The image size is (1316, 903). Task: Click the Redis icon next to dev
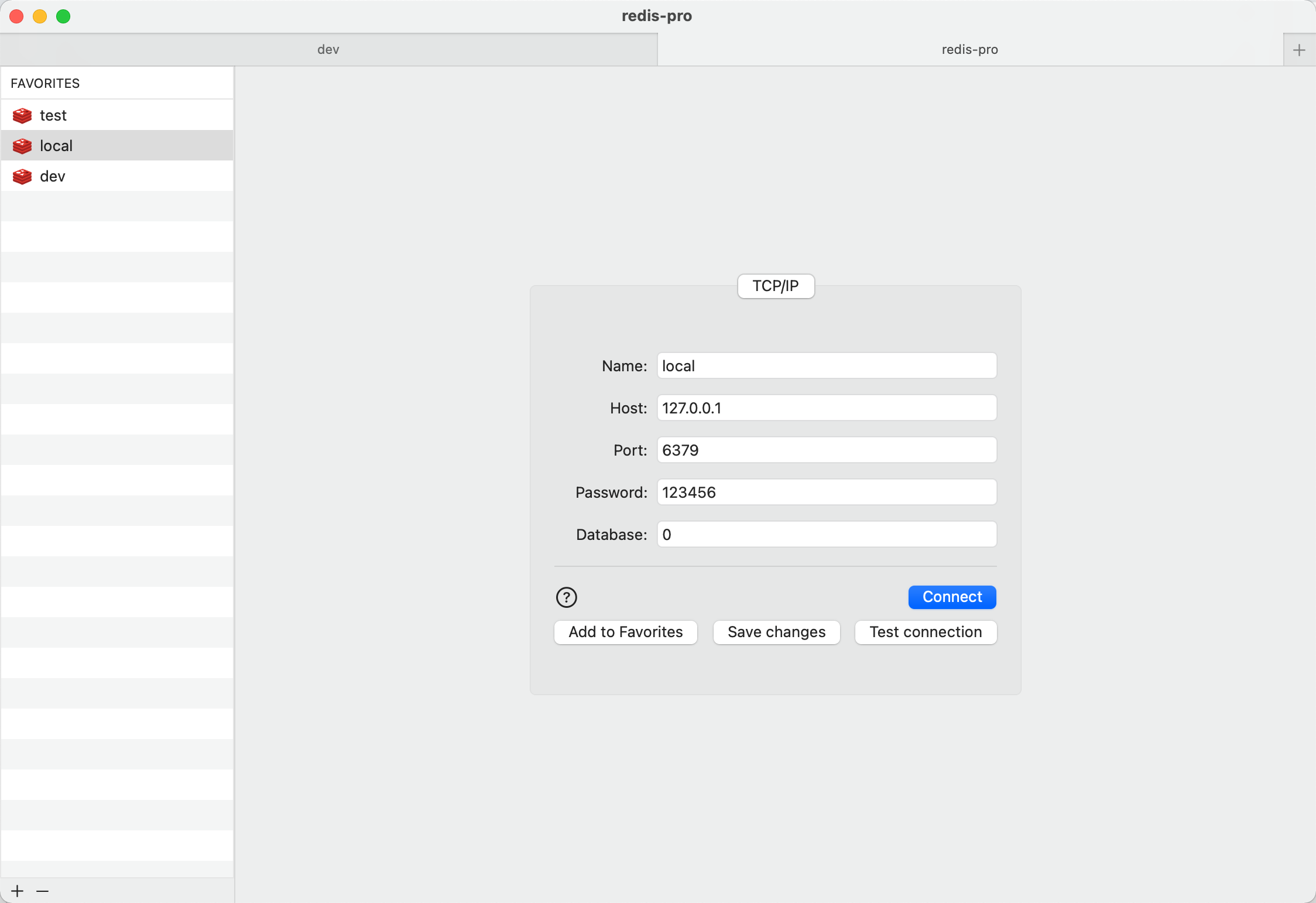coord(22,176)
